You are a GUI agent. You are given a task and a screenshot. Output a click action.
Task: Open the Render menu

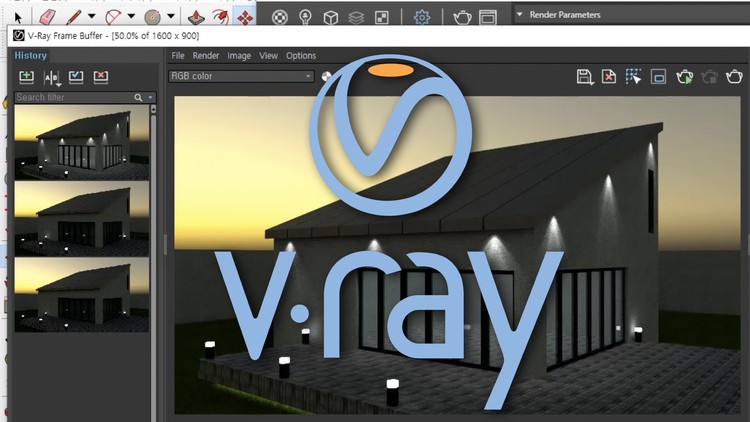[x=206, y=56]
